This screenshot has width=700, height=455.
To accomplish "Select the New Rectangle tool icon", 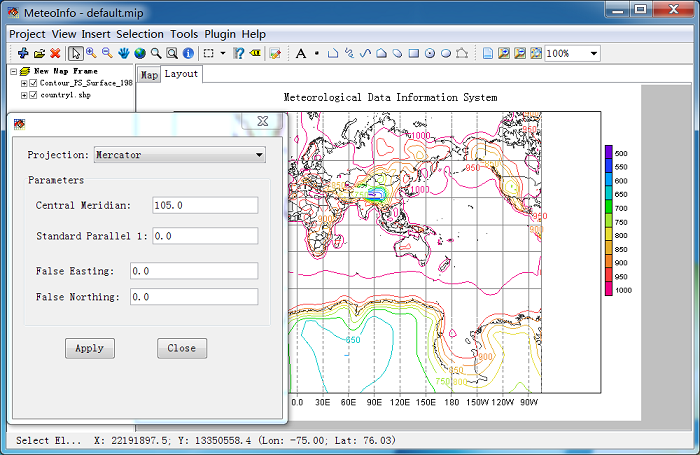I will (414, 54).
